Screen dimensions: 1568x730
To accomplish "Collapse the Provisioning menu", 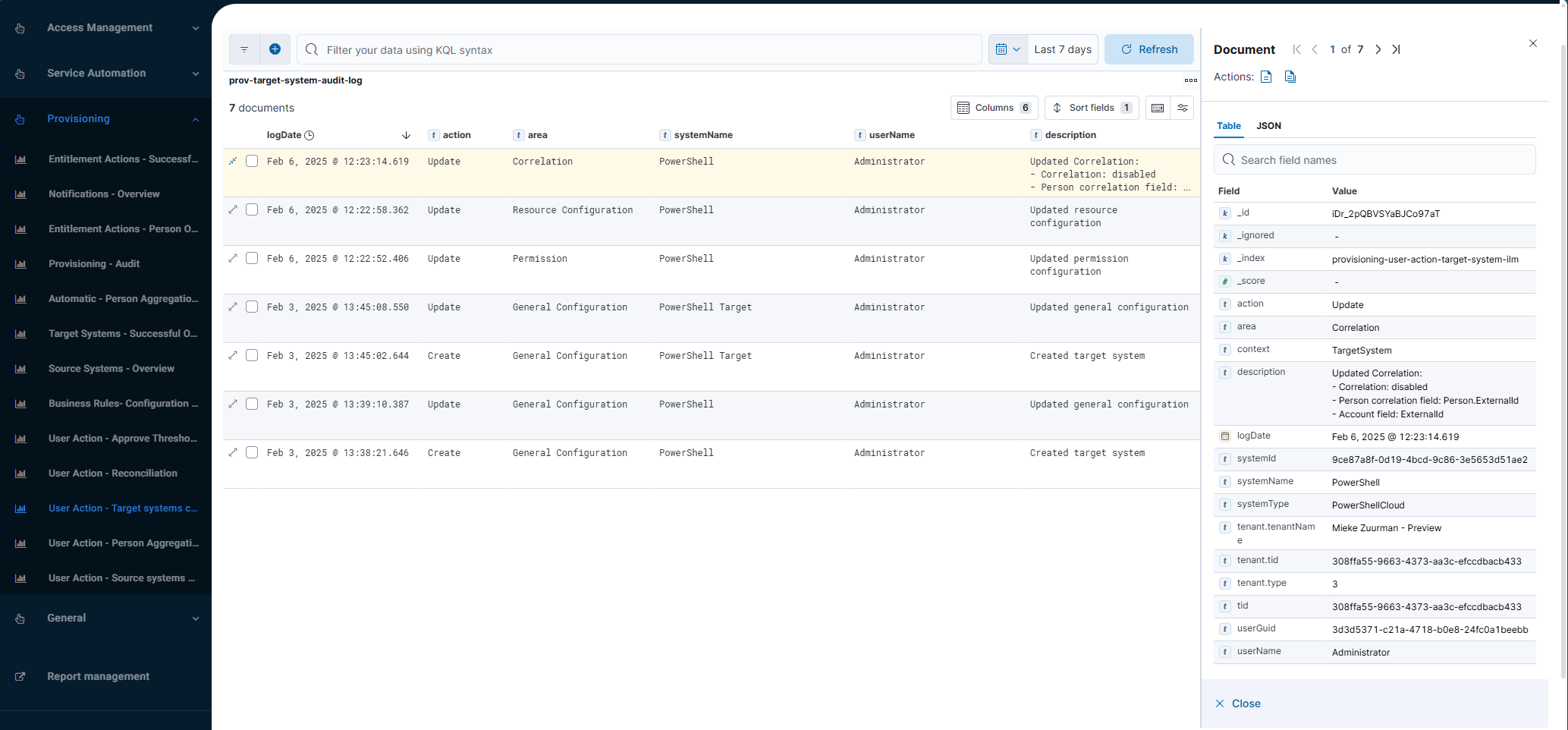I will click(106, 118).
